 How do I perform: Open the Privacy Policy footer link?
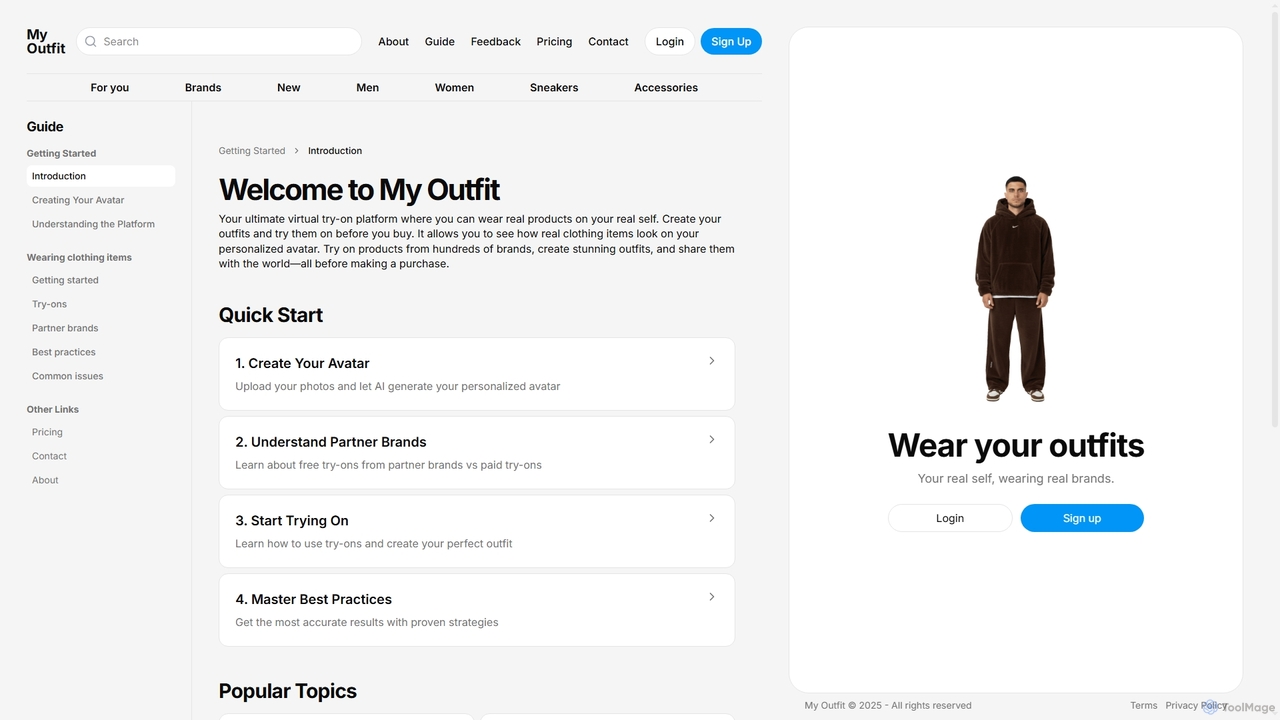[x=1196, y=705]
